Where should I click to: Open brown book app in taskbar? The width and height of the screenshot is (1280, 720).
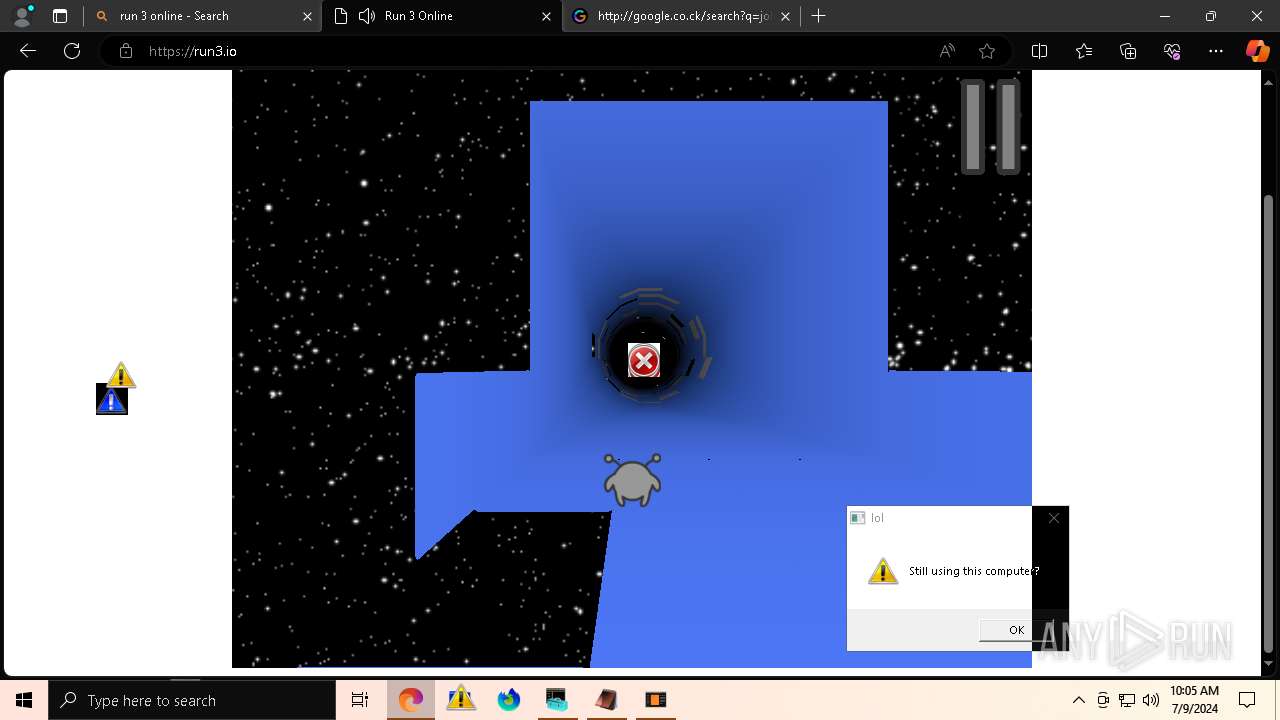[606, 700]
